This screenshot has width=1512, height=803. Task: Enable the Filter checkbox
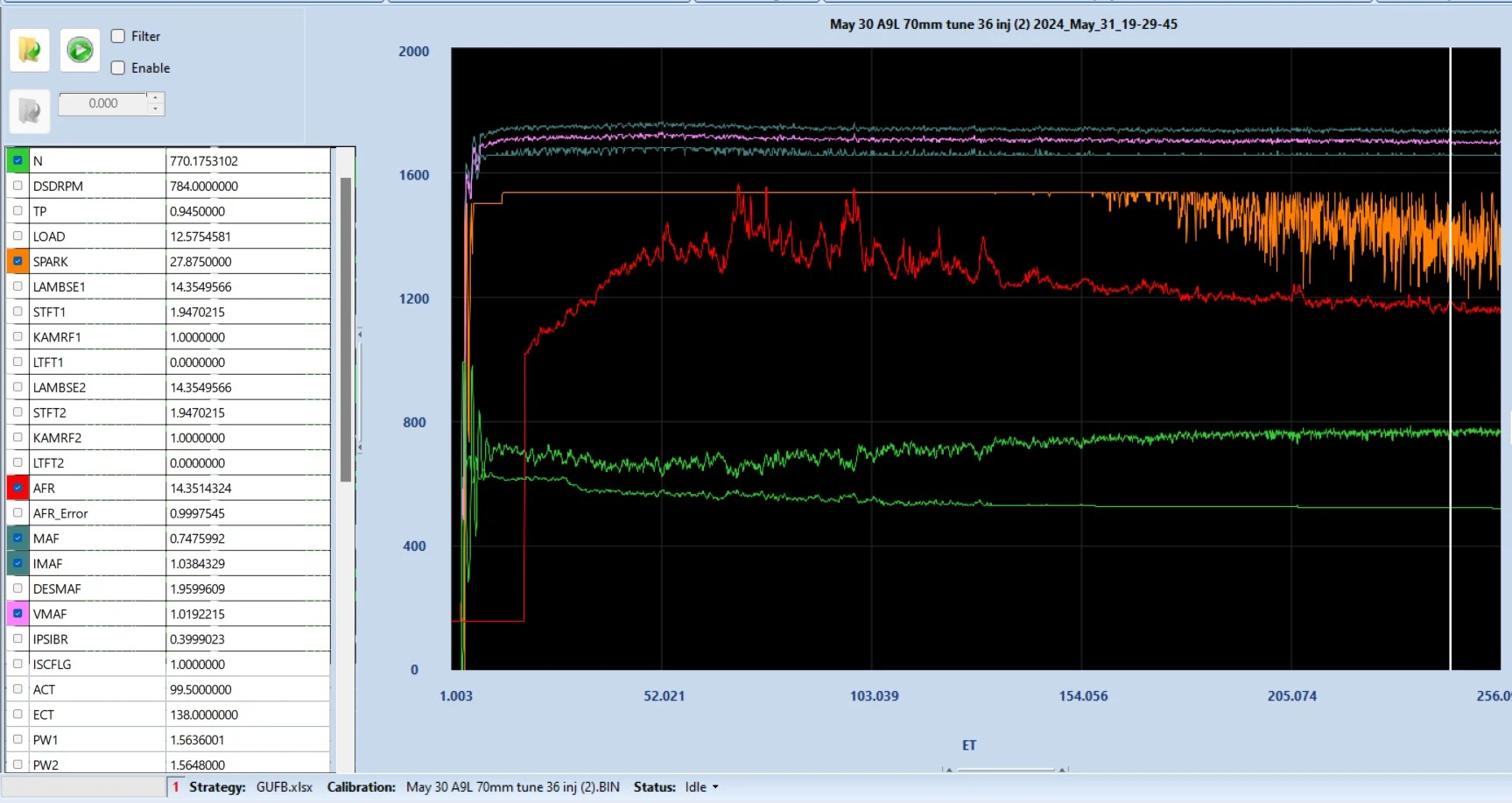118,36
